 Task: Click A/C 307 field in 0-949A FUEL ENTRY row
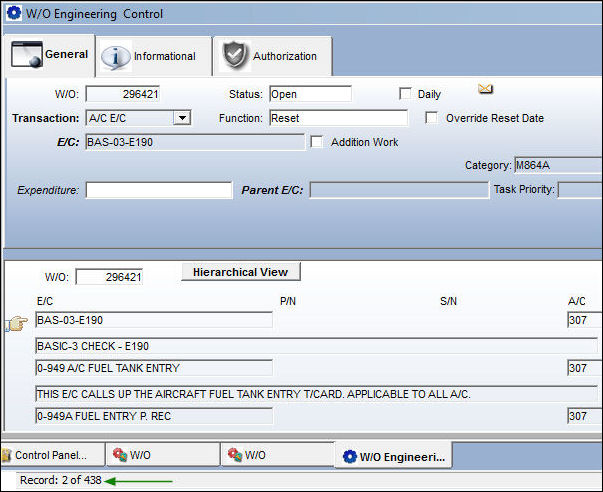pos(585,416)
